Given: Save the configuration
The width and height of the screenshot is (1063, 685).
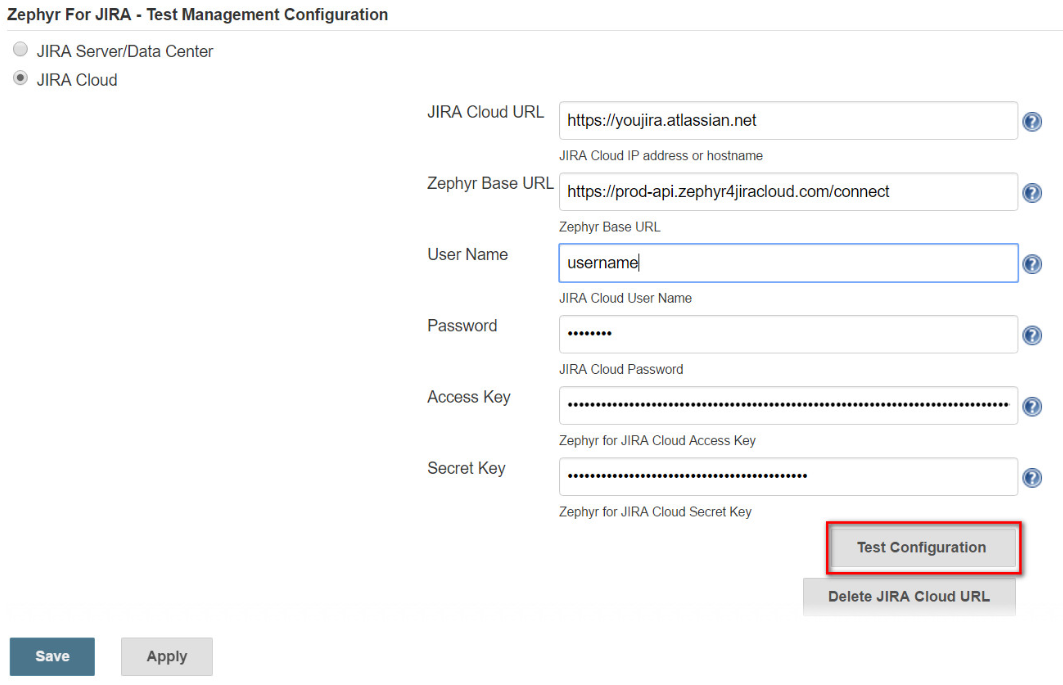Looking at the screenshot, I should click(52, 657).
